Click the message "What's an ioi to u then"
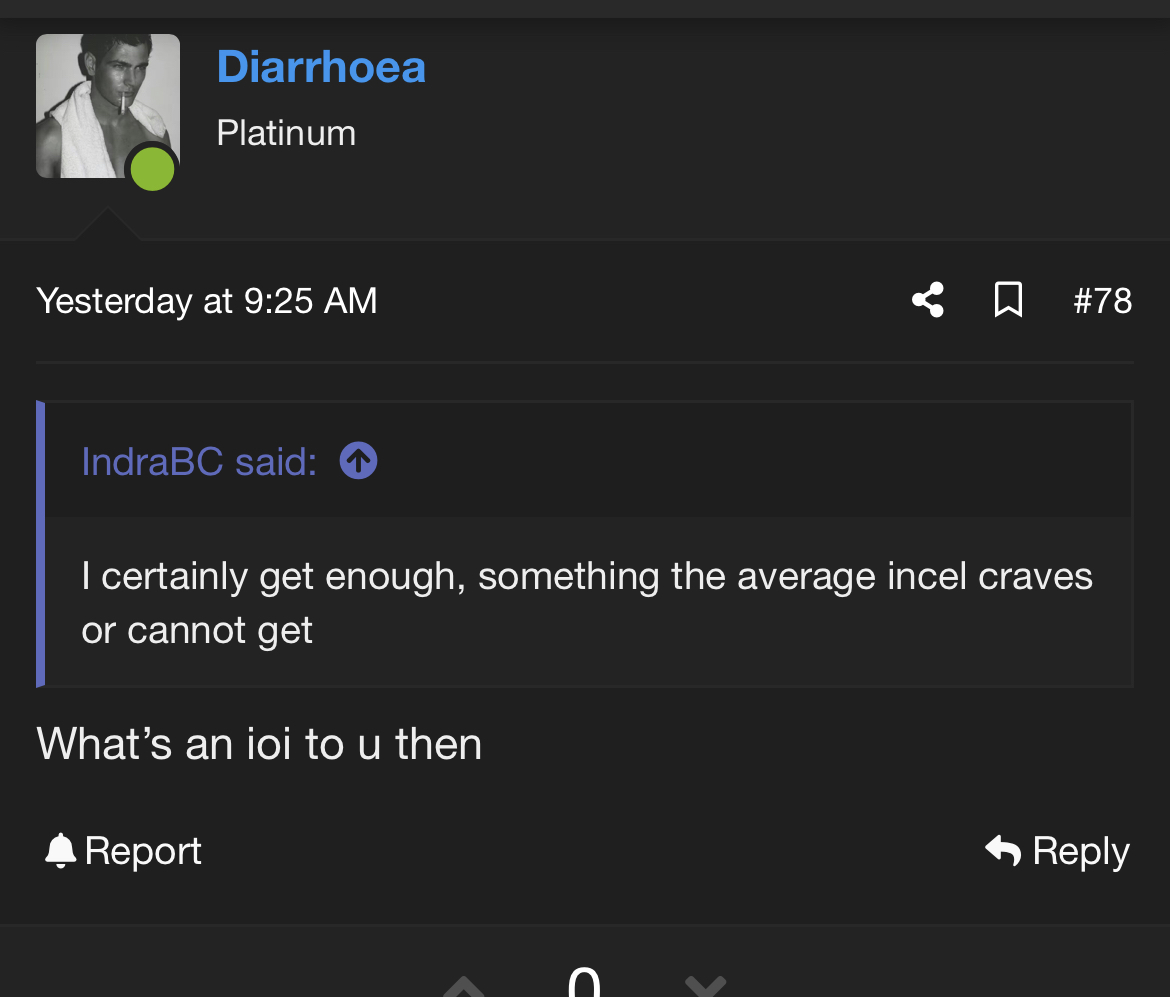 click(x=259, y=744)
